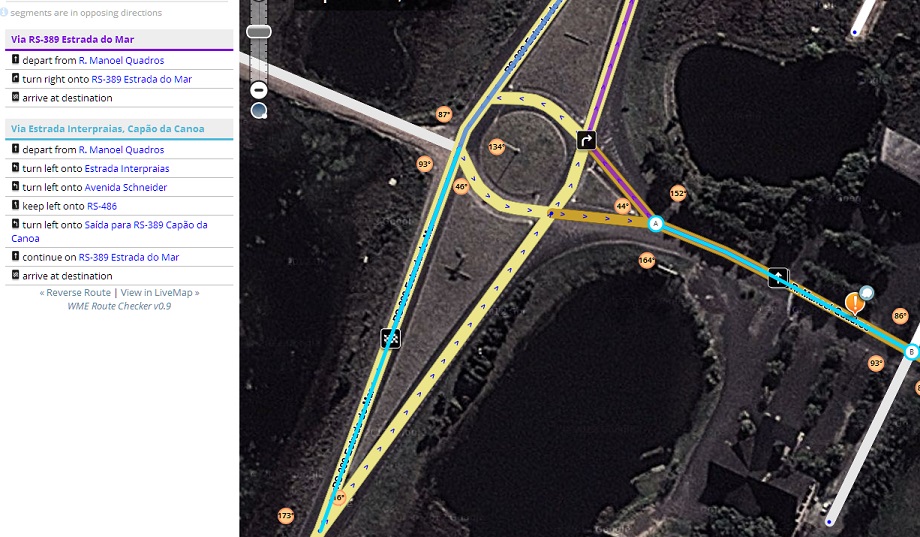Open R. Manoel Quadros link in the RS-389 route
Screen dimensions: 920x537
click(121, 60)
